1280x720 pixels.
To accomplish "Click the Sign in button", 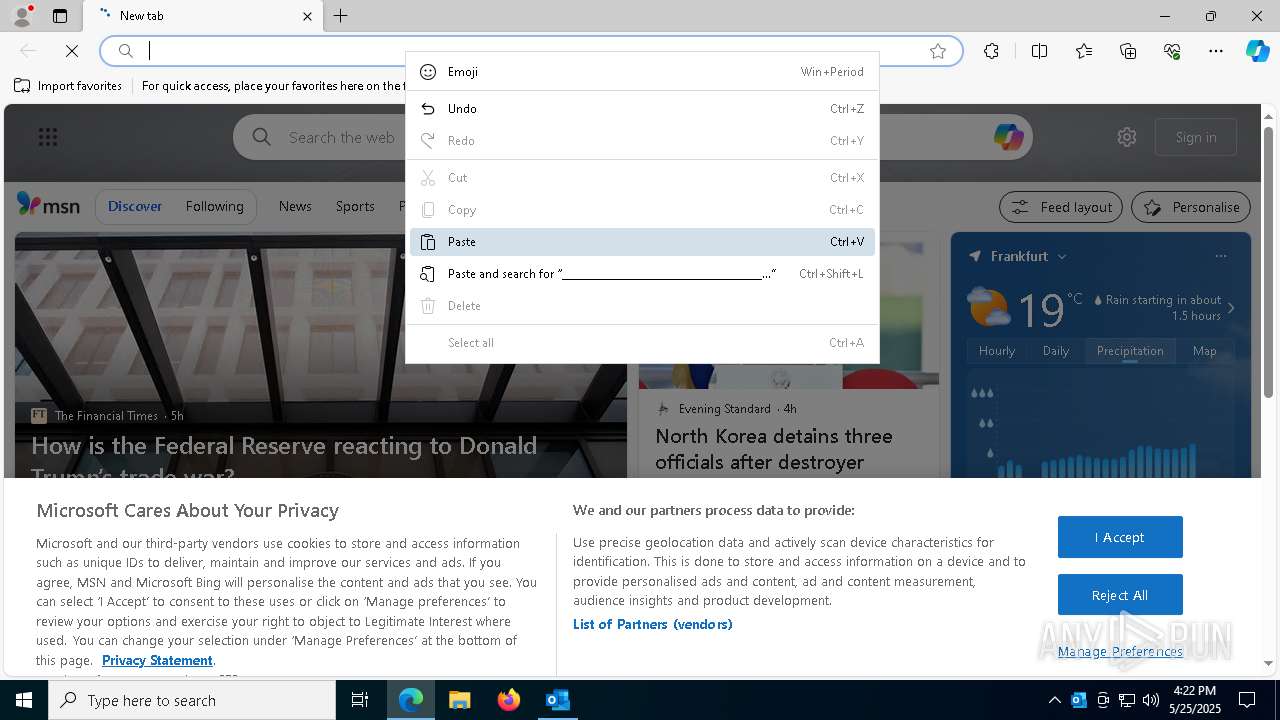I will pyautogui.click(x=1196, y=137).
